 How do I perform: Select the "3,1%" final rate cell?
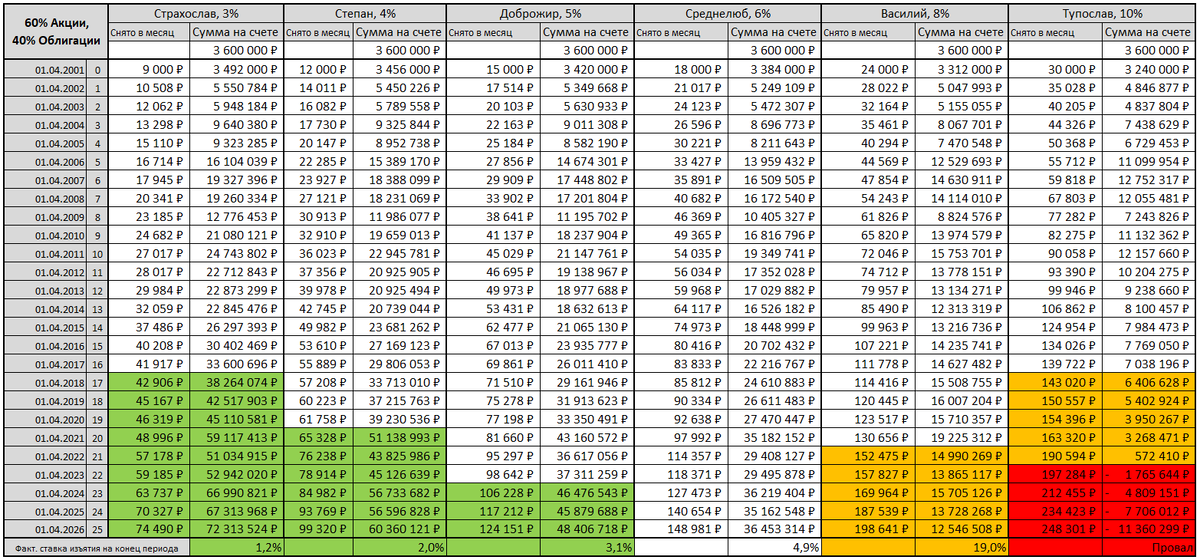pyautogui.click(x=587, y=548)
